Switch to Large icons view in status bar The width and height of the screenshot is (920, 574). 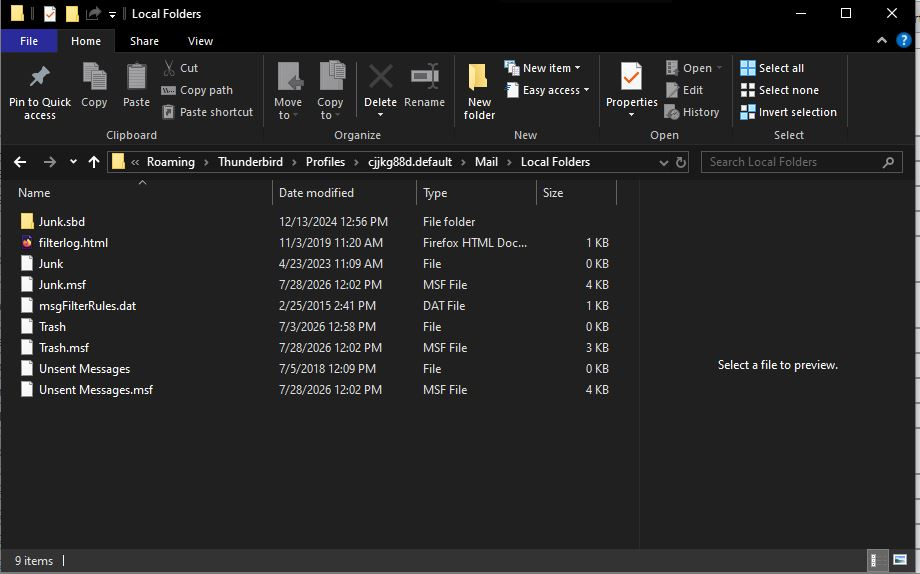(899, 561)
